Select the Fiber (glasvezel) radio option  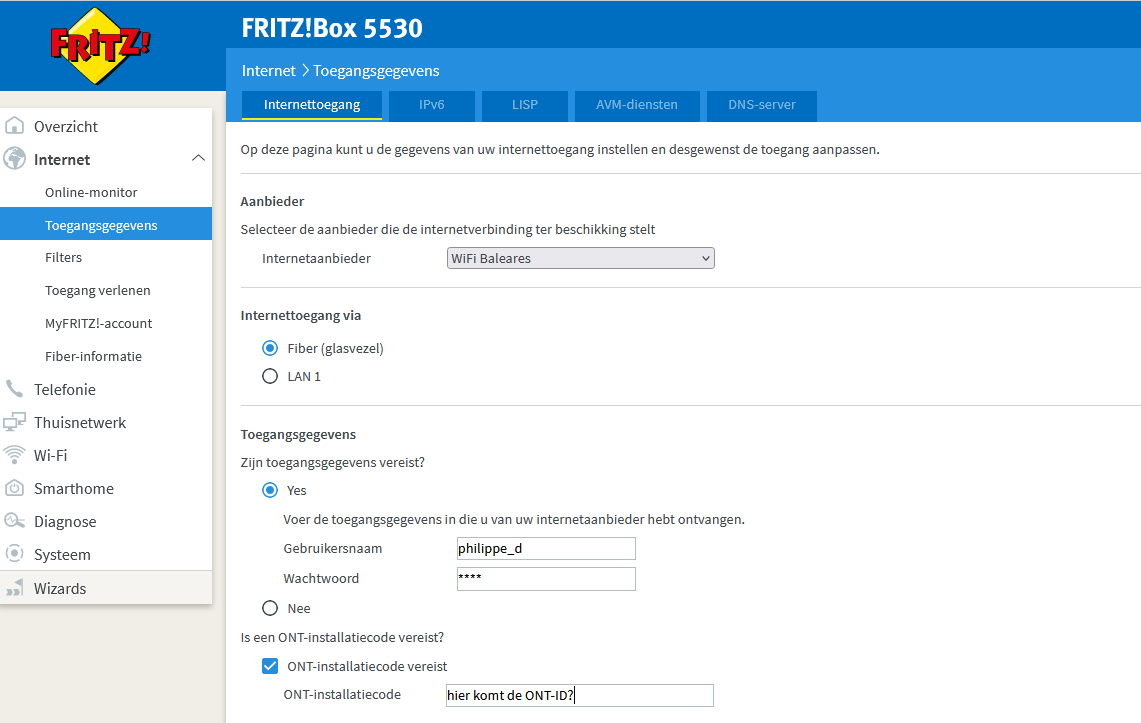tap(270, 348)
